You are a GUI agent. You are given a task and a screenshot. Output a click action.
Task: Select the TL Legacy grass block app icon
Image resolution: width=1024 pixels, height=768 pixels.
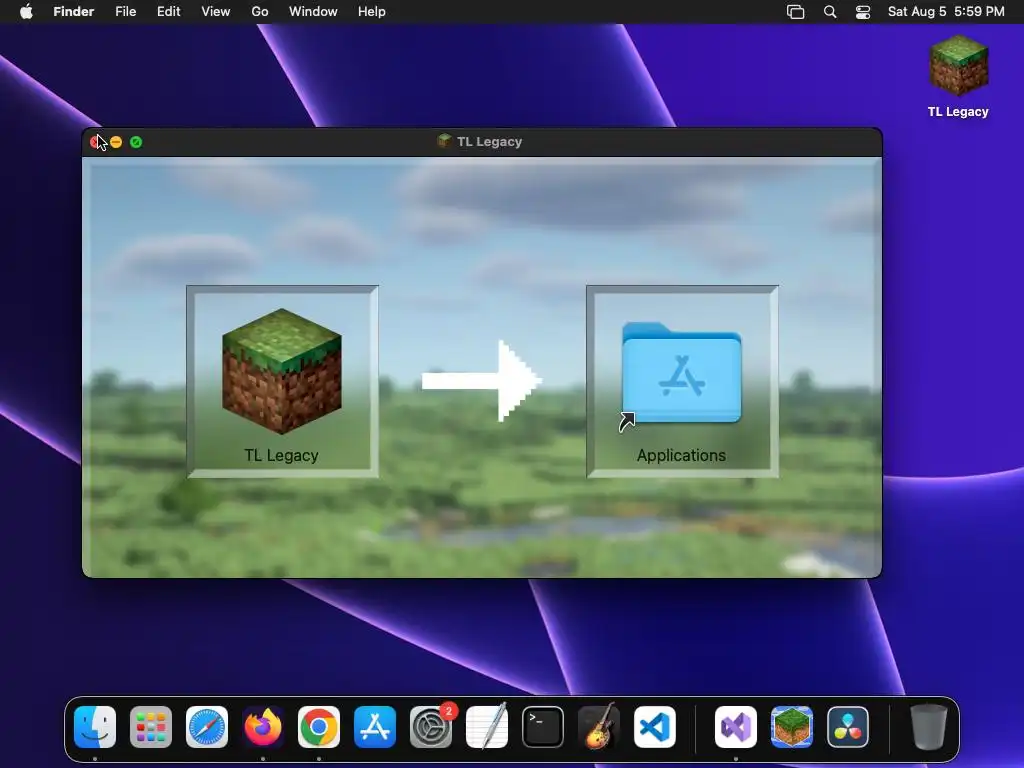click(x=281, y=370)
